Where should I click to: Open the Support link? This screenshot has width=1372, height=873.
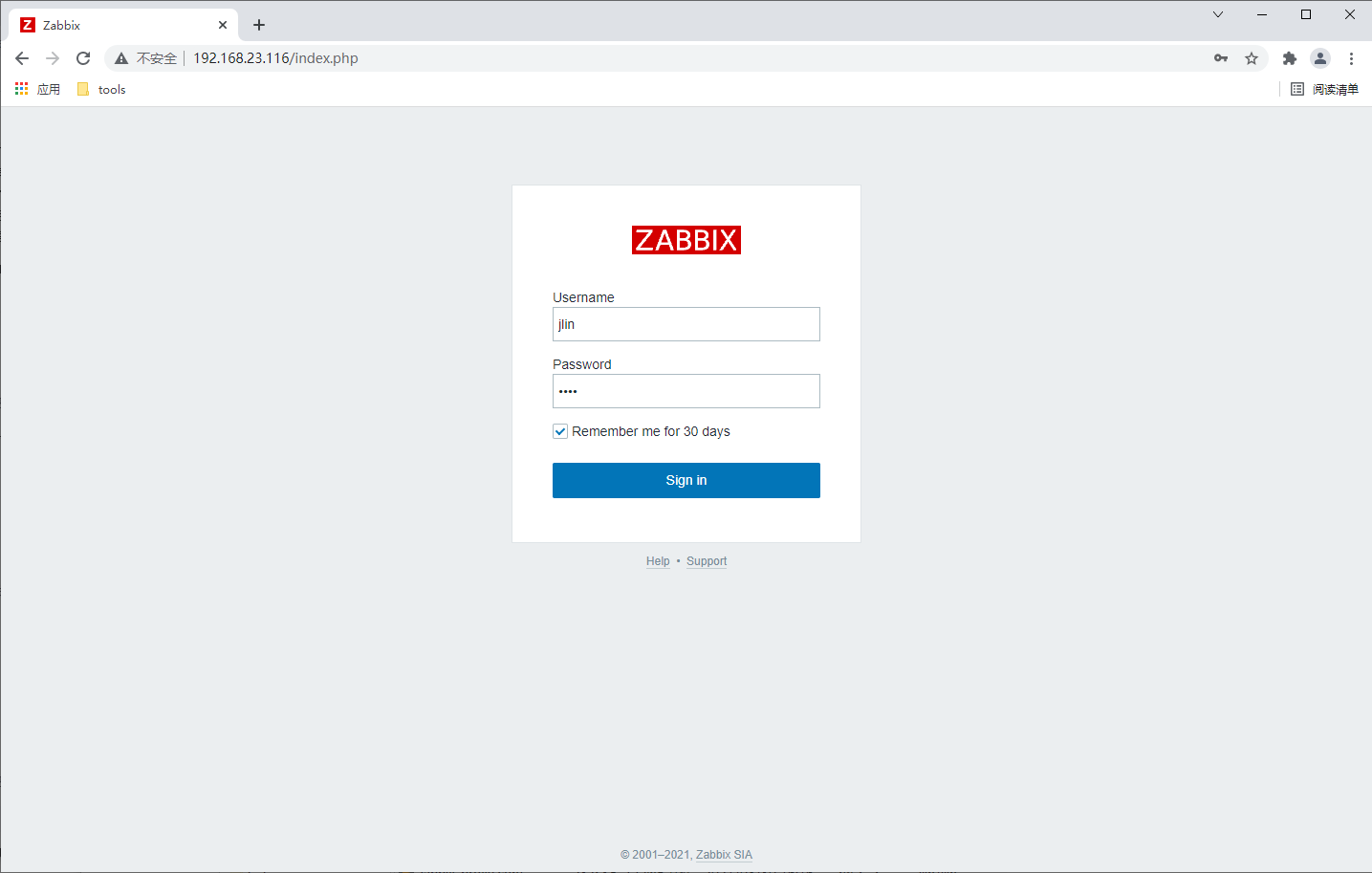tap(707, 561)
